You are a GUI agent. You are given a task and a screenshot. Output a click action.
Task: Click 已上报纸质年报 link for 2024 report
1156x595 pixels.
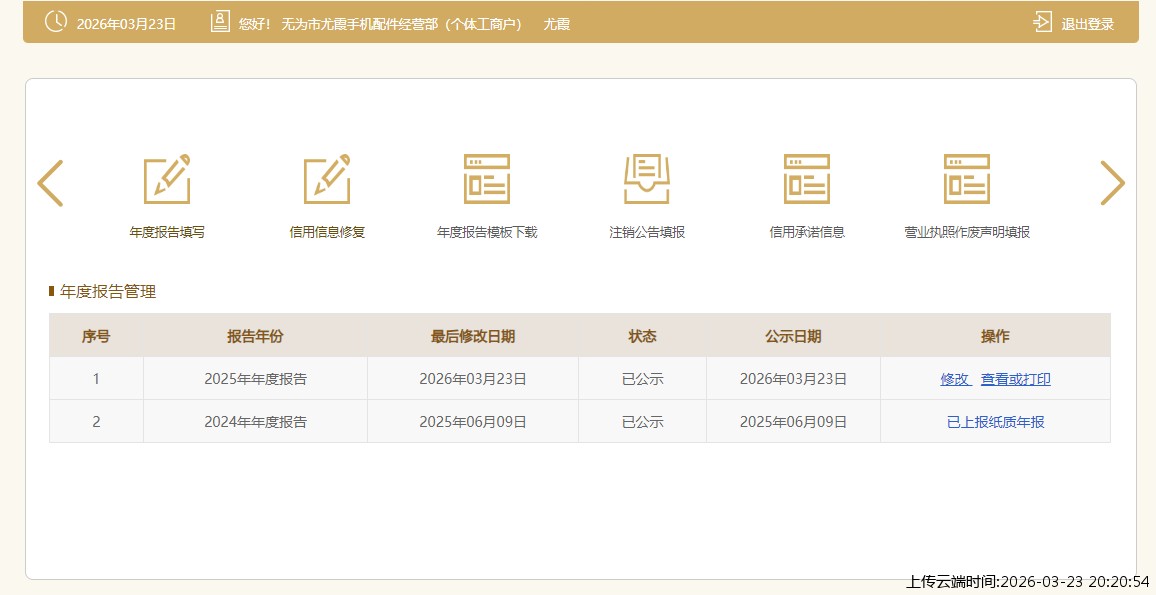pyautogui.click(x=995, y=422)
